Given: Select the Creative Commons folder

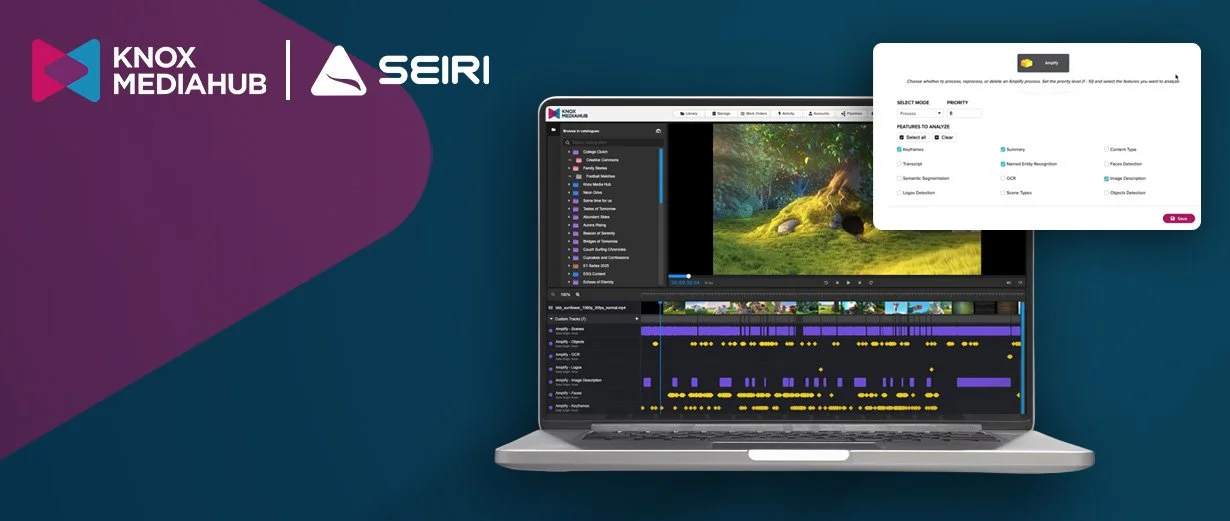Looking at the screenshot, I should coord(602,160).
